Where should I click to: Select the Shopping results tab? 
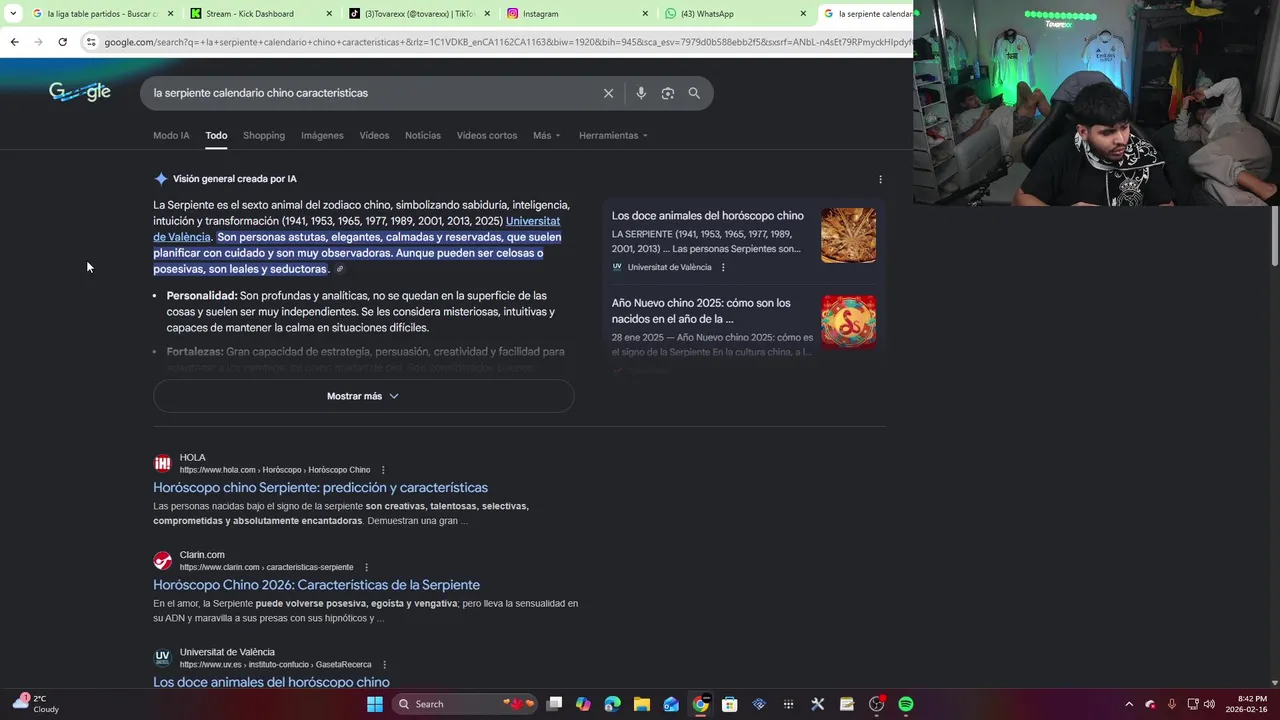pos(264,135)
